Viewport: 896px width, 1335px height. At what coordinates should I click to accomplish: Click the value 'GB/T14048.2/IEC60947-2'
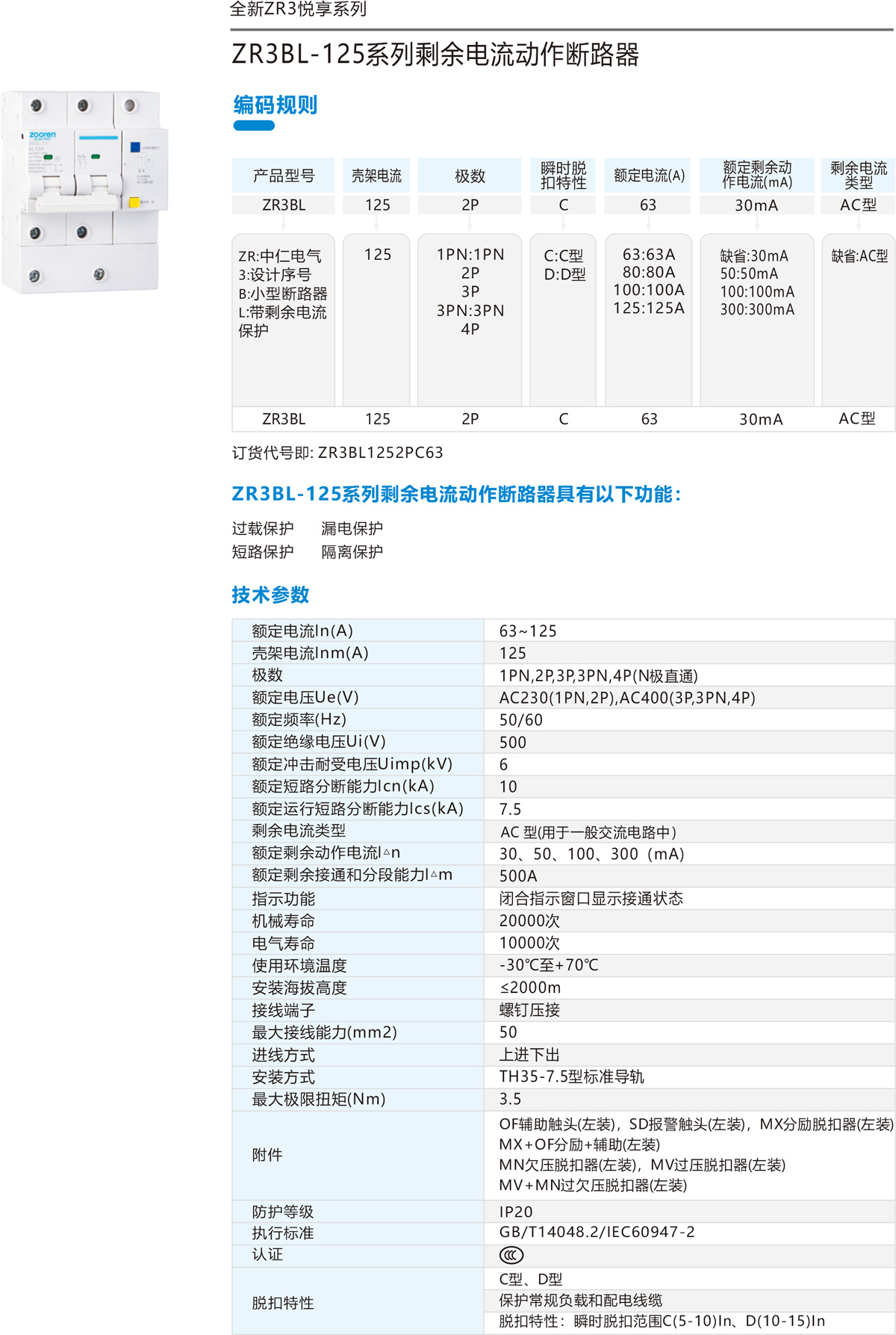click(597, 1232)
